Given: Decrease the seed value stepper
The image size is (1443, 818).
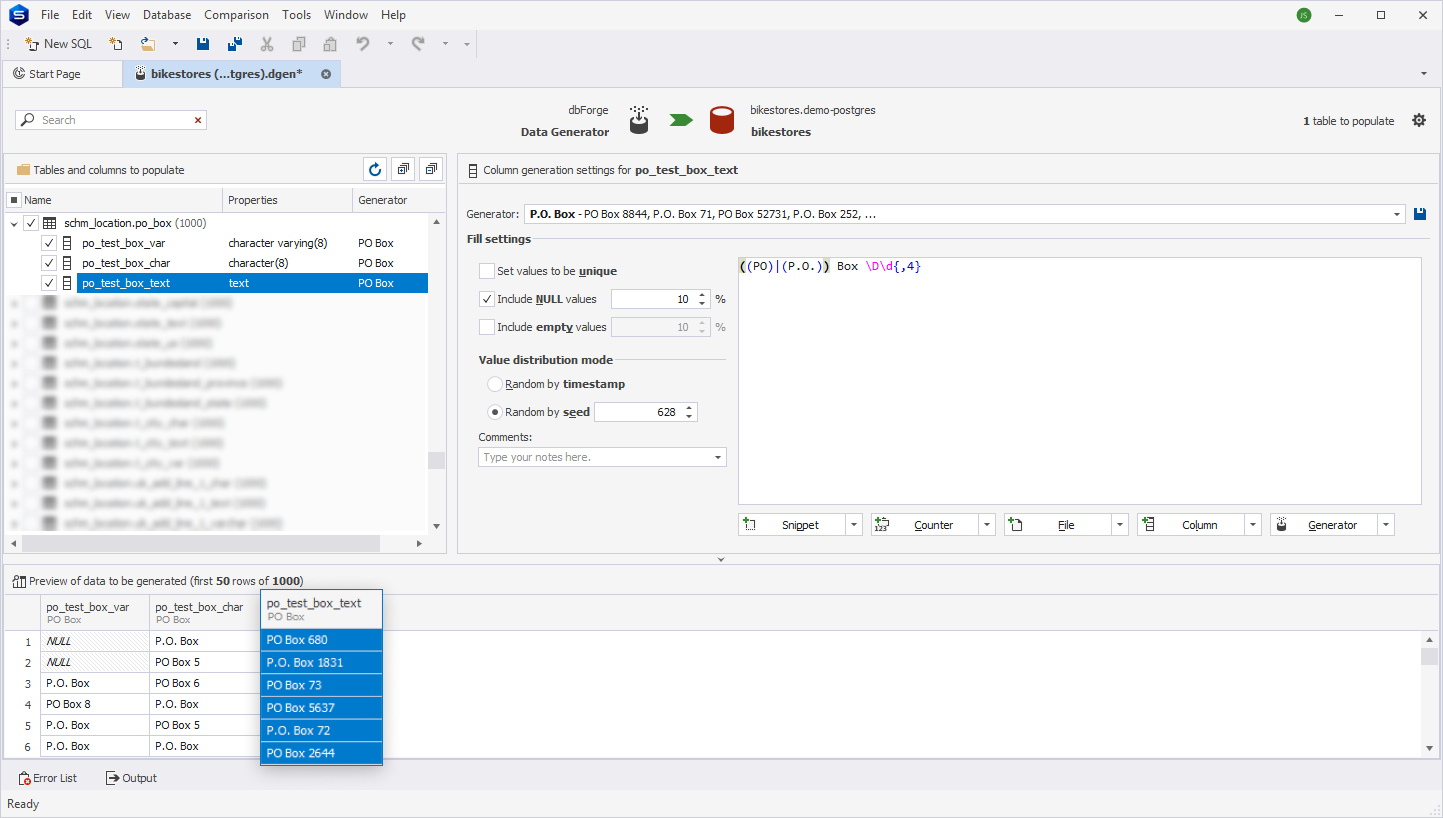Looking at the screenshot, I should point(690,416).
